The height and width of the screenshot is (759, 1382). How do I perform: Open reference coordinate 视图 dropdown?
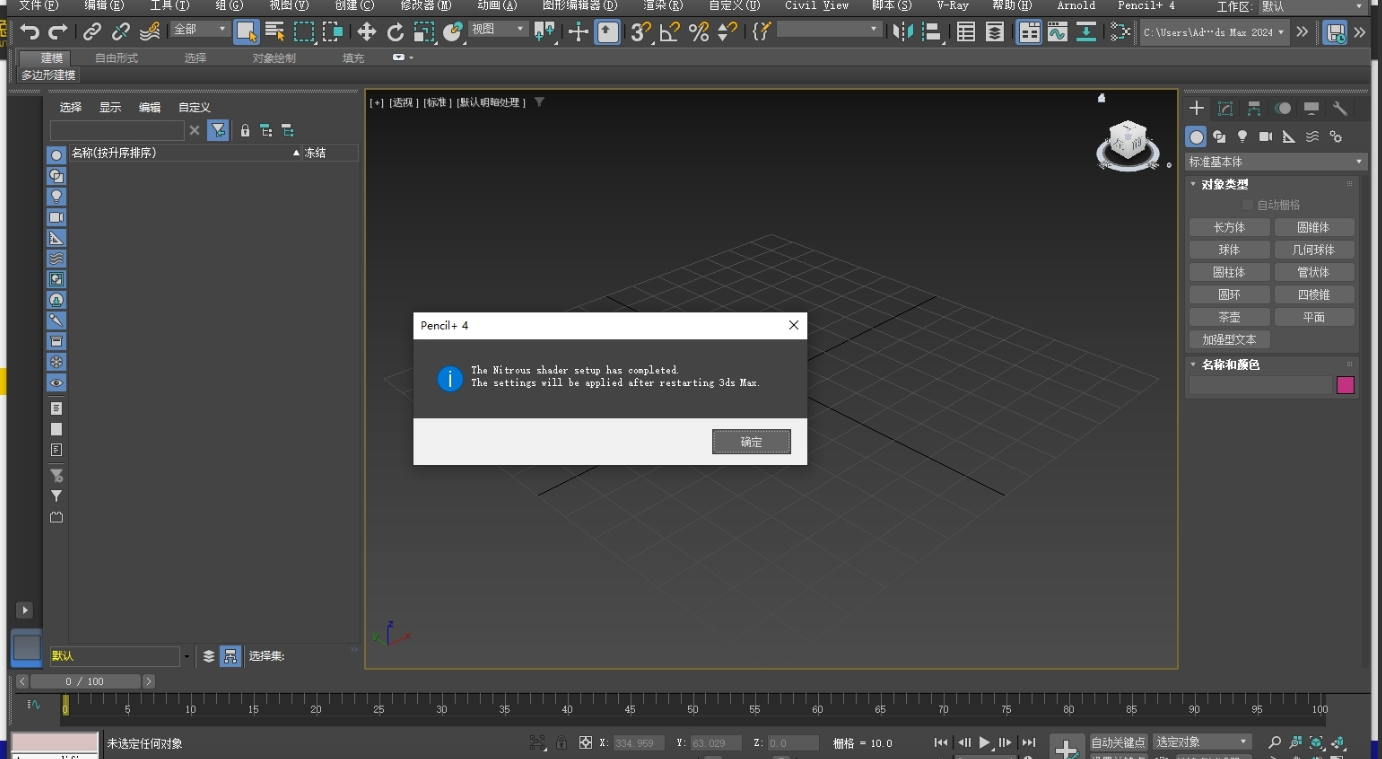pyautogui.click(x=498, y=29)
